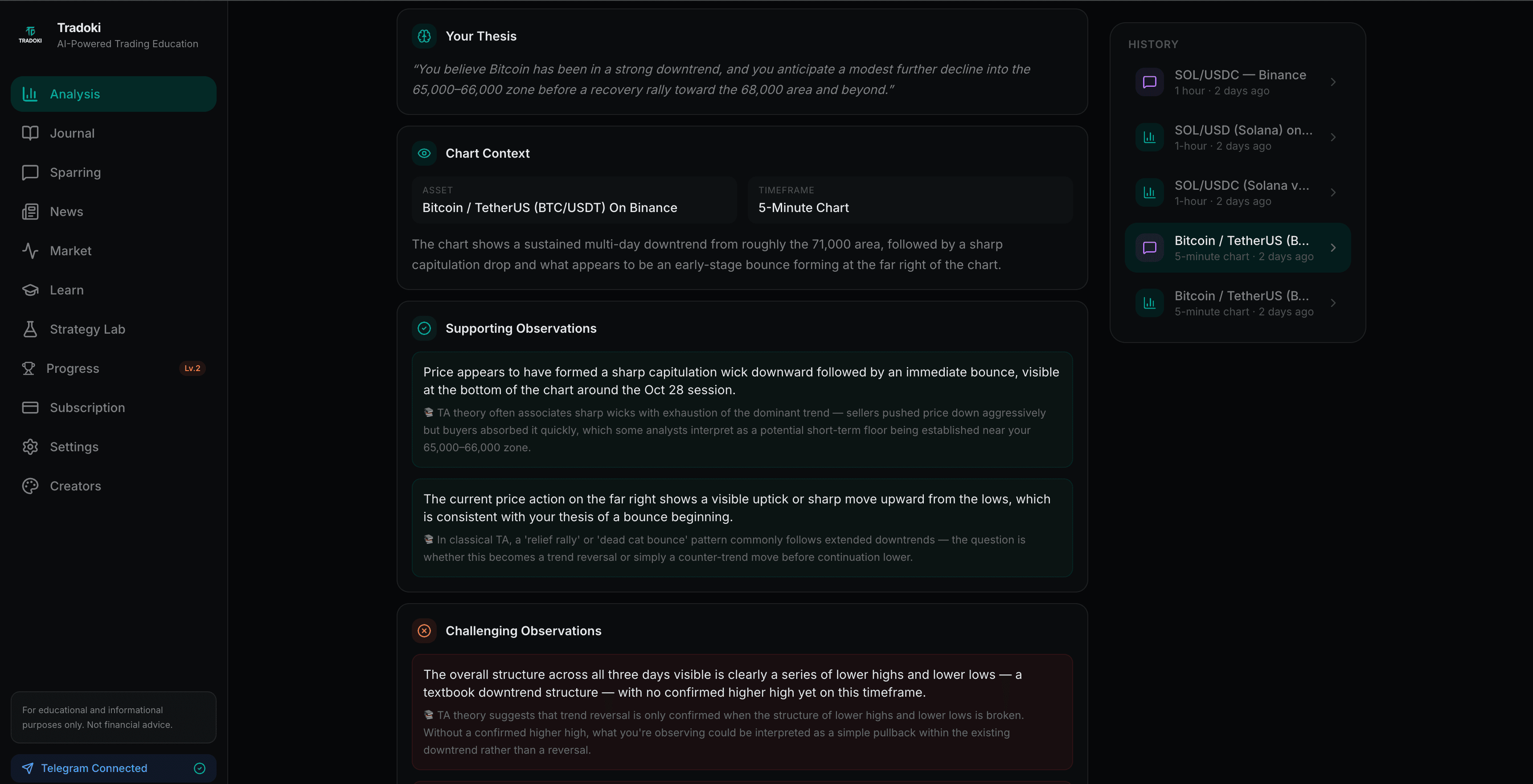Image resolution: width=1533 pixels, height=784 pixels.
Task: Click the Market activity icon
Action: [x=30, y=250]
